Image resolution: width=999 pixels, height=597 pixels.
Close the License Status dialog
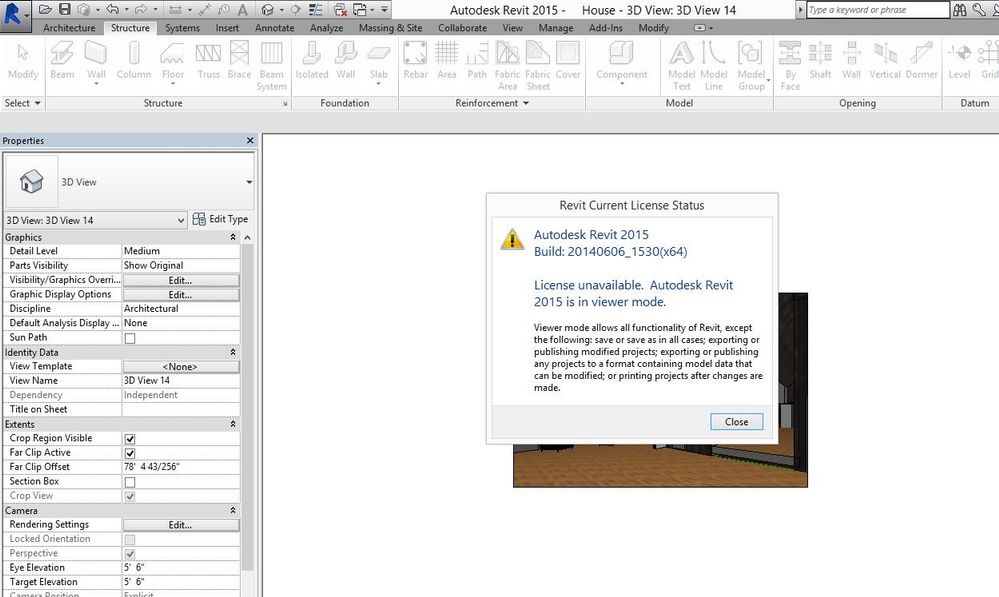click(737, 422)
